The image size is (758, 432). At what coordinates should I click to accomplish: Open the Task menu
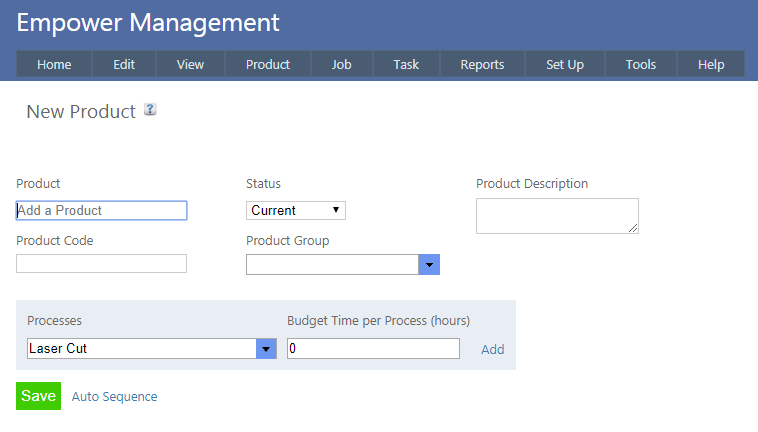(406, 64)
